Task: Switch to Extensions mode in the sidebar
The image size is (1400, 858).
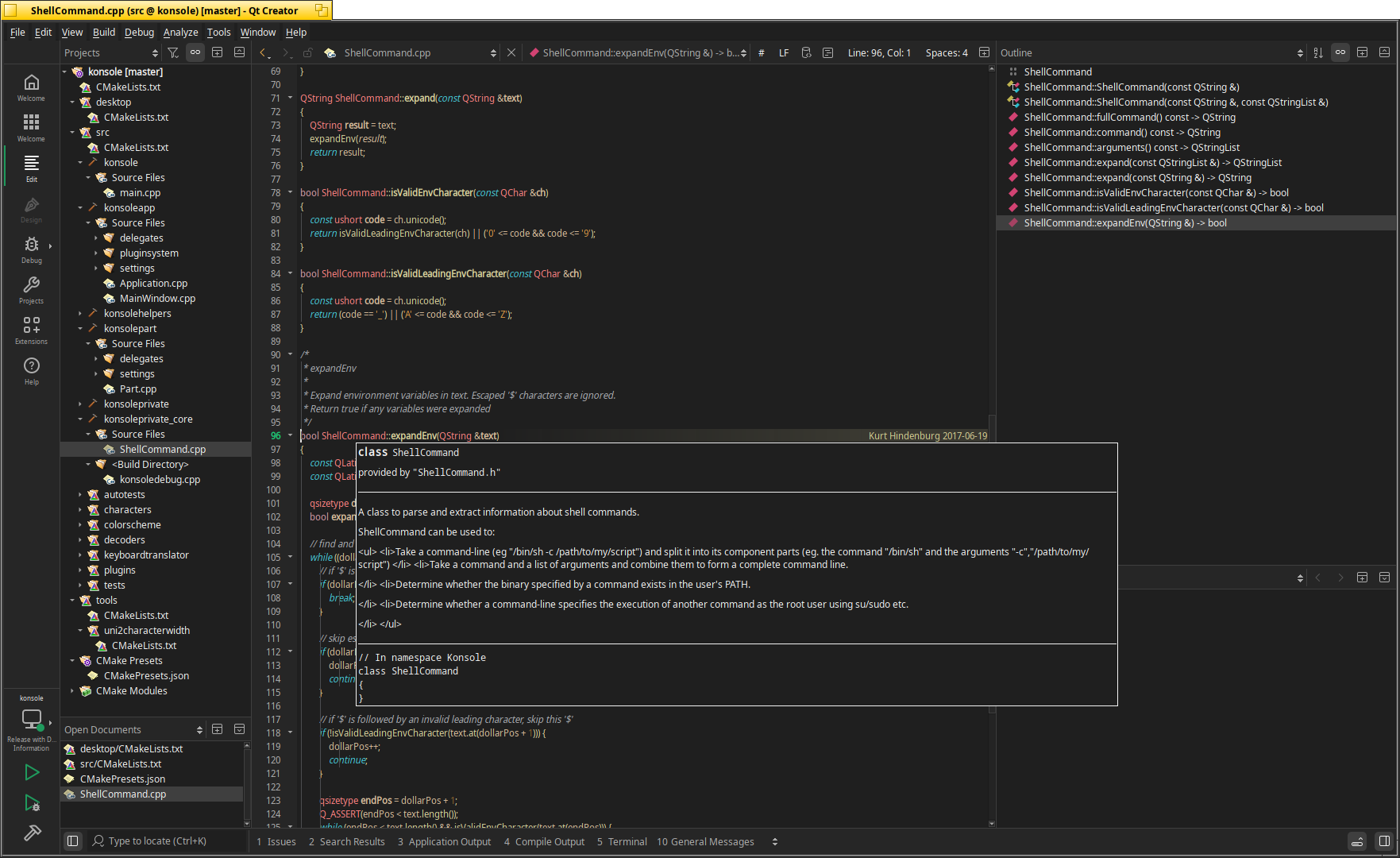Action: click(x=31, y=330)
